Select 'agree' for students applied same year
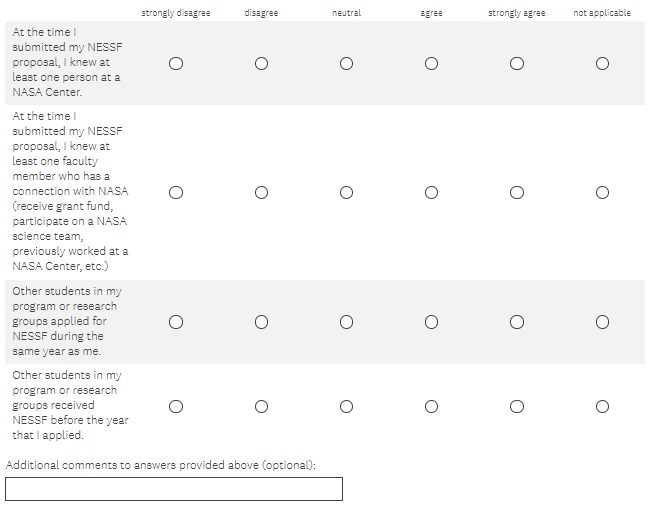Screen dimensions: 650x506 coord(431,322)
